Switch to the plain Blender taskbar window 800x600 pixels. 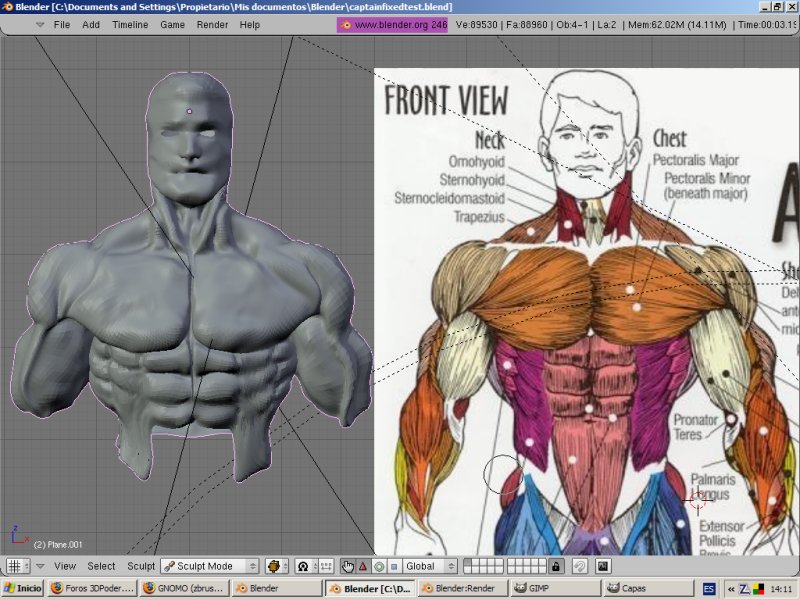pos(277,588)
